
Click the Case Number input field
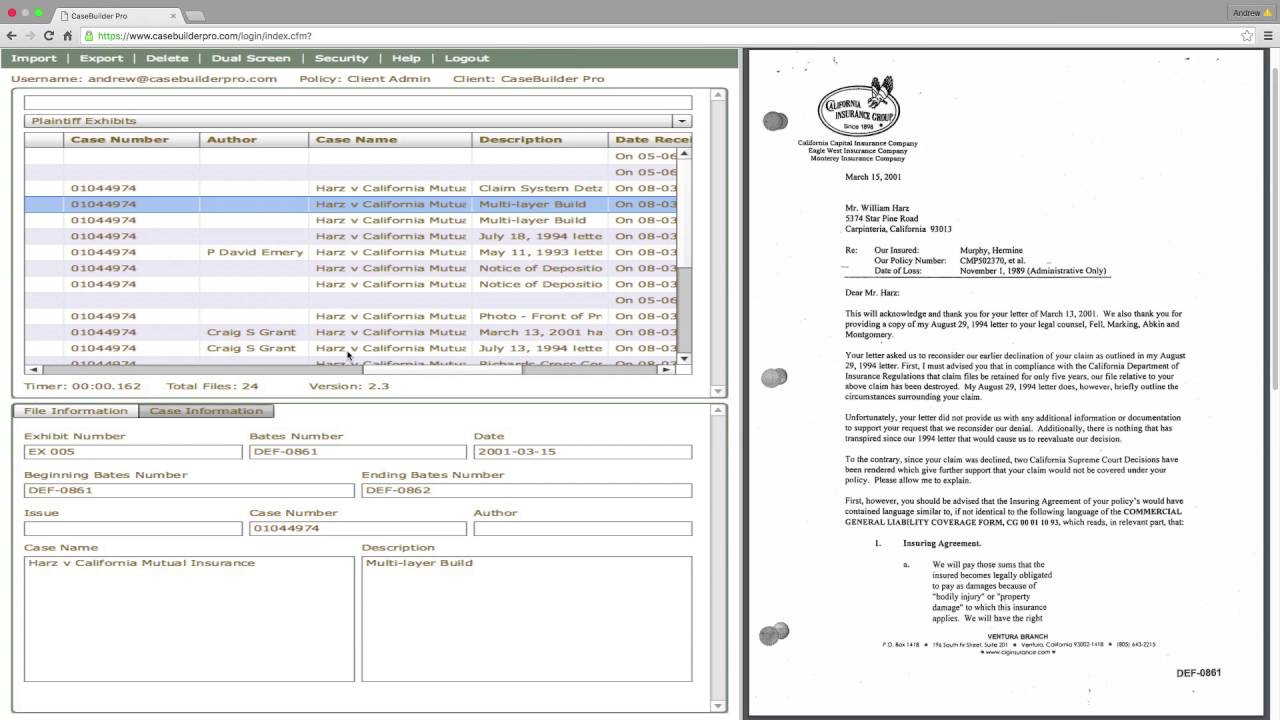click(357, 528)
